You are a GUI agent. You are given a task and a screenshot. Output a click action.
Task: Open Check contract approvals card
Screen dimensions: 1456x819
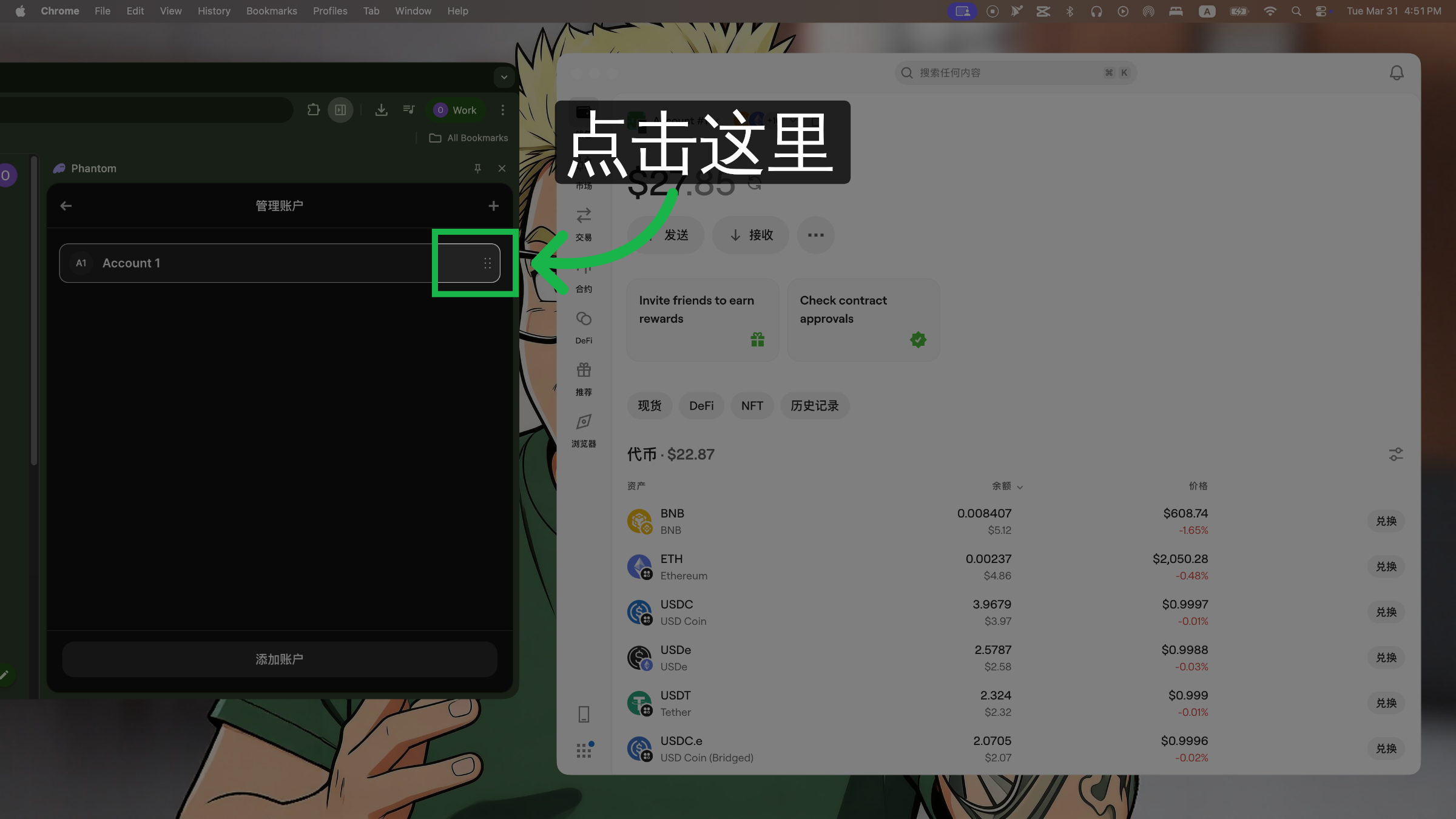click(863, 320)
